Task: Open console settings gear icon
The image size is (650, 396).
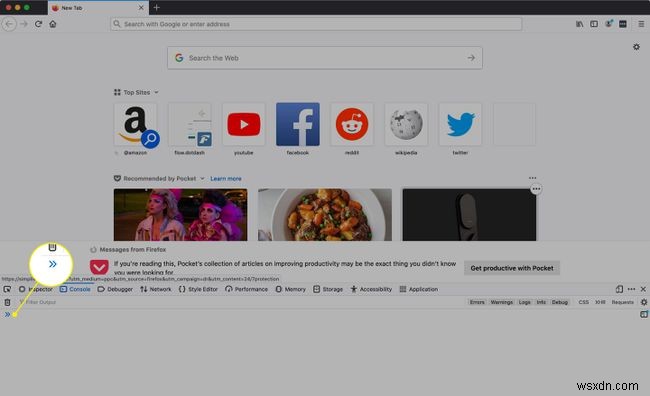Action: (644, 302)
